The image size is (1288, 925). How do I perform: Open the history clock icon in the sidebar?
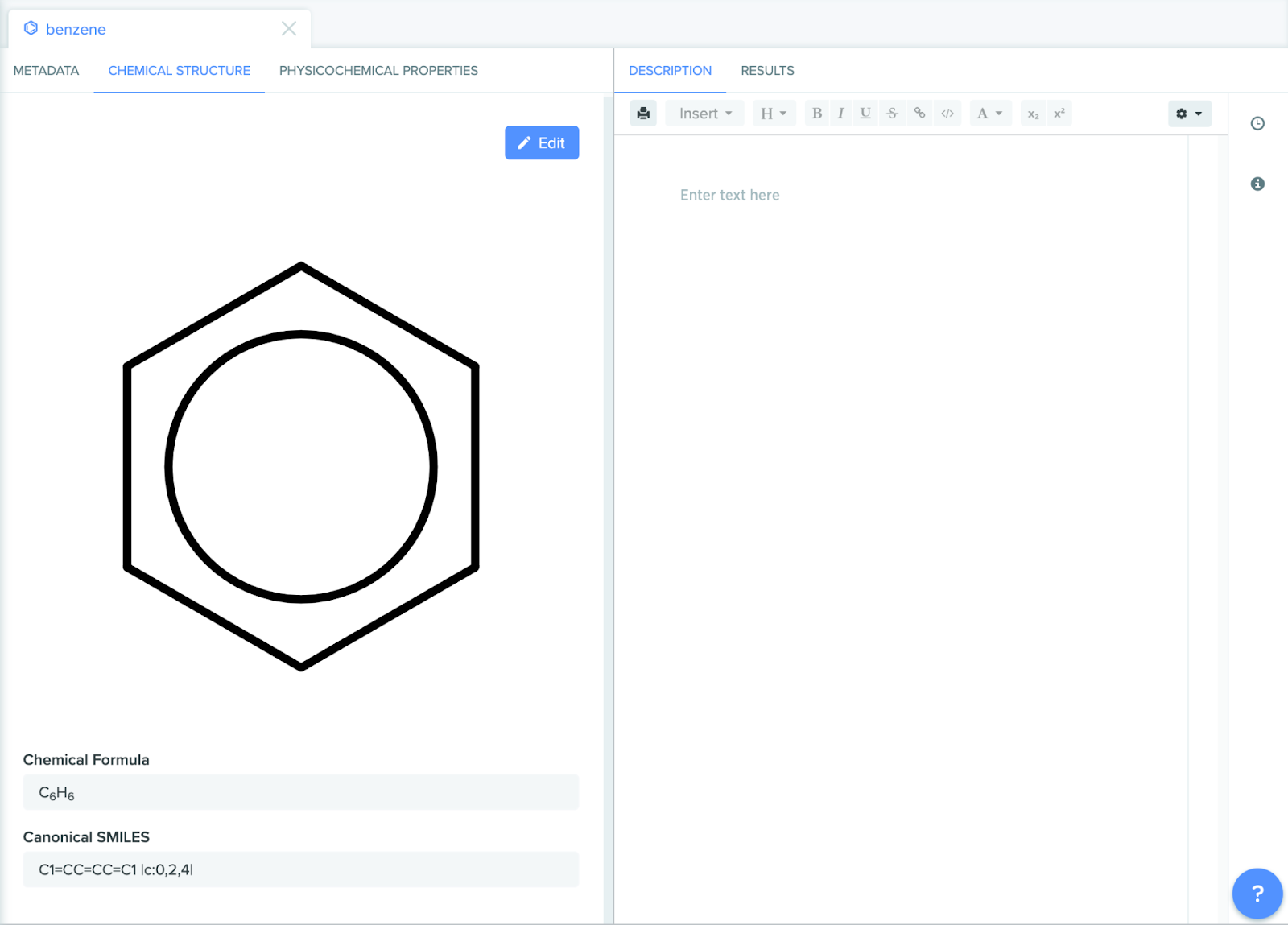pyautogui.click(x=1257, y=123)
